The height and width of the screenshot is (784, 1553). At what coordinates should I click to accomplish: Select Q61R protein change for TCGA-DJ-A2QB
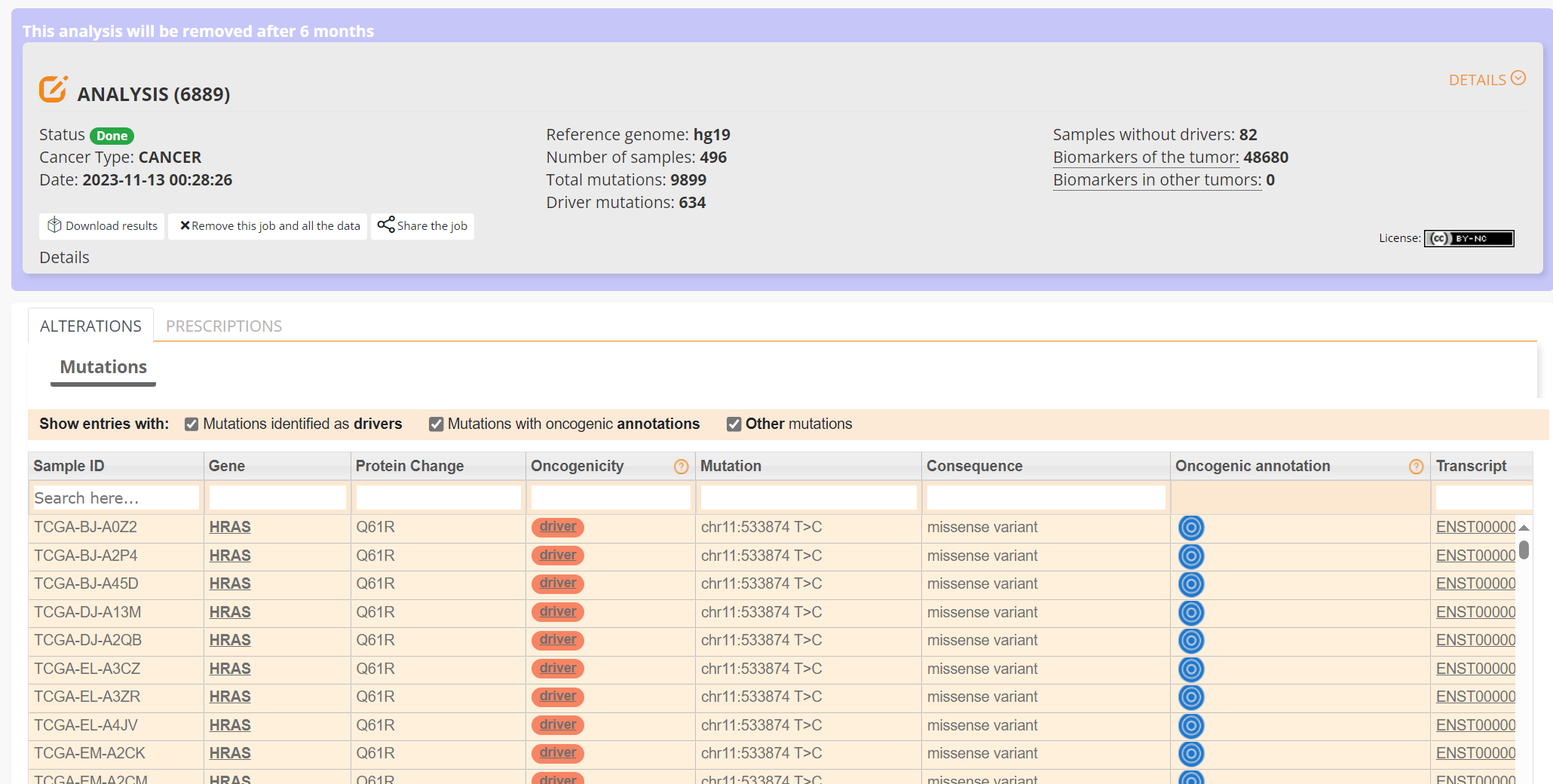pos(439,640)
